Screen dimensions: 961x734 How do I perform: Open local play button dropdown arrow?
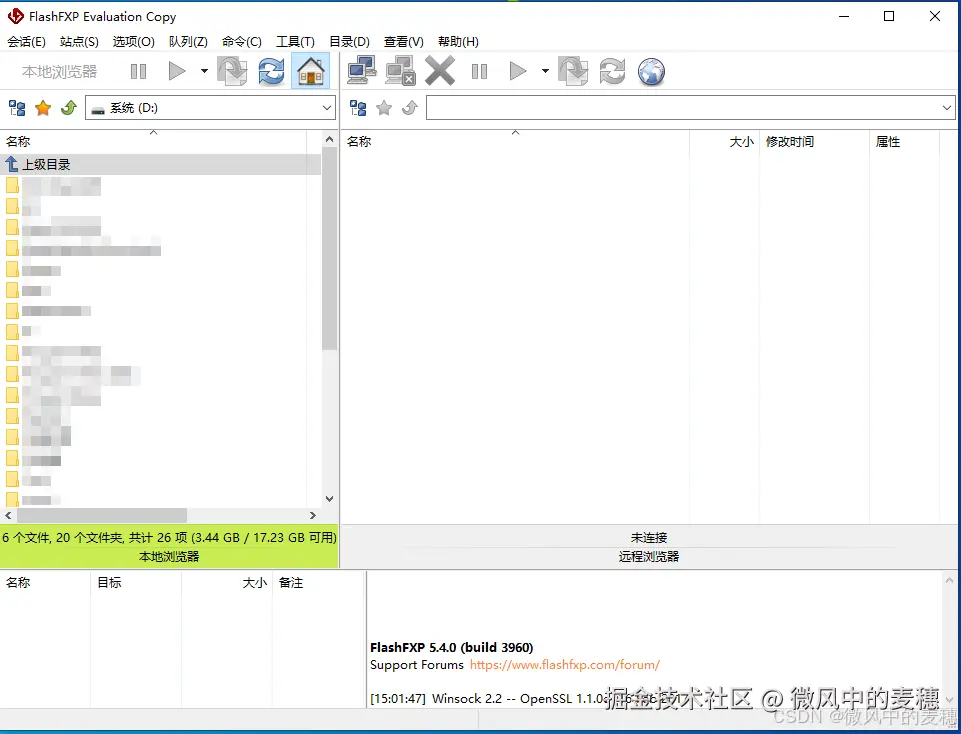click(204, 71)
